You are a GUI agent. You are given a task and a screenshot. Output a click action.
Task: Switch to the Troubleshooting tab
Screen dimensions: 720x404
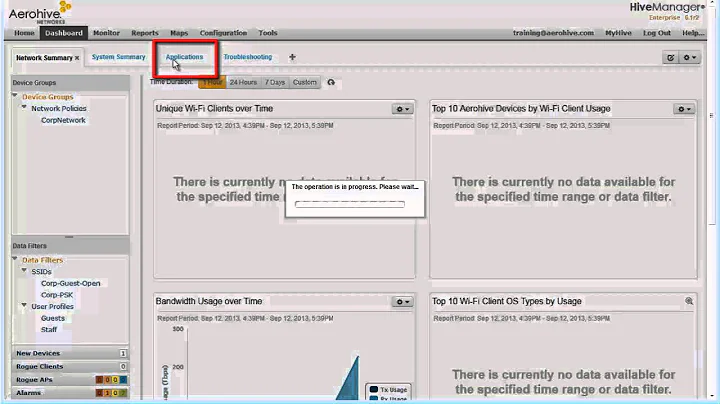pyautogui.click(x=248, y=57)
